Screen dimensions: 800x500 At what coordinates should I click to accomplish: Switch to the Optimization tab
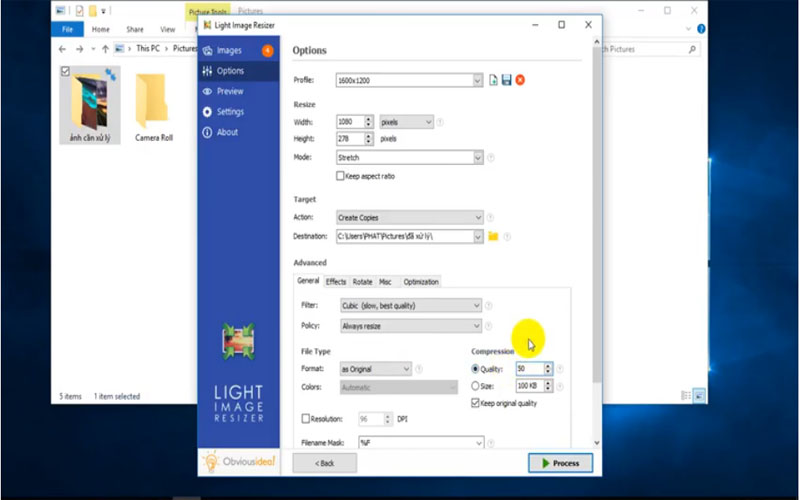(x=421, y=282)
